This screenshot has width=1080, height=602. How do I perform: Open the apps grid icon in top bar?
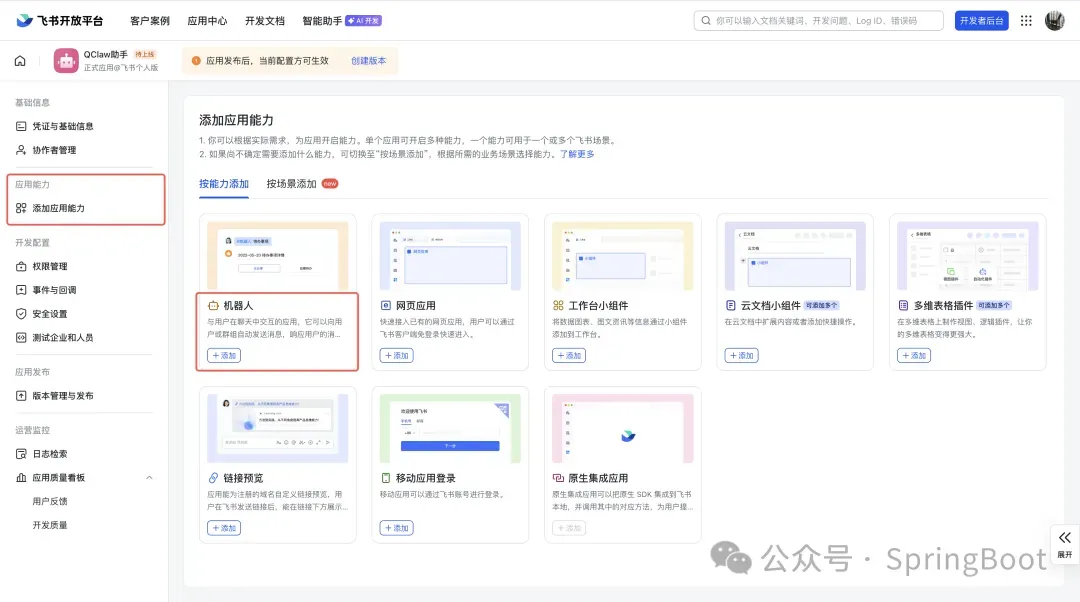[1026, 21]
